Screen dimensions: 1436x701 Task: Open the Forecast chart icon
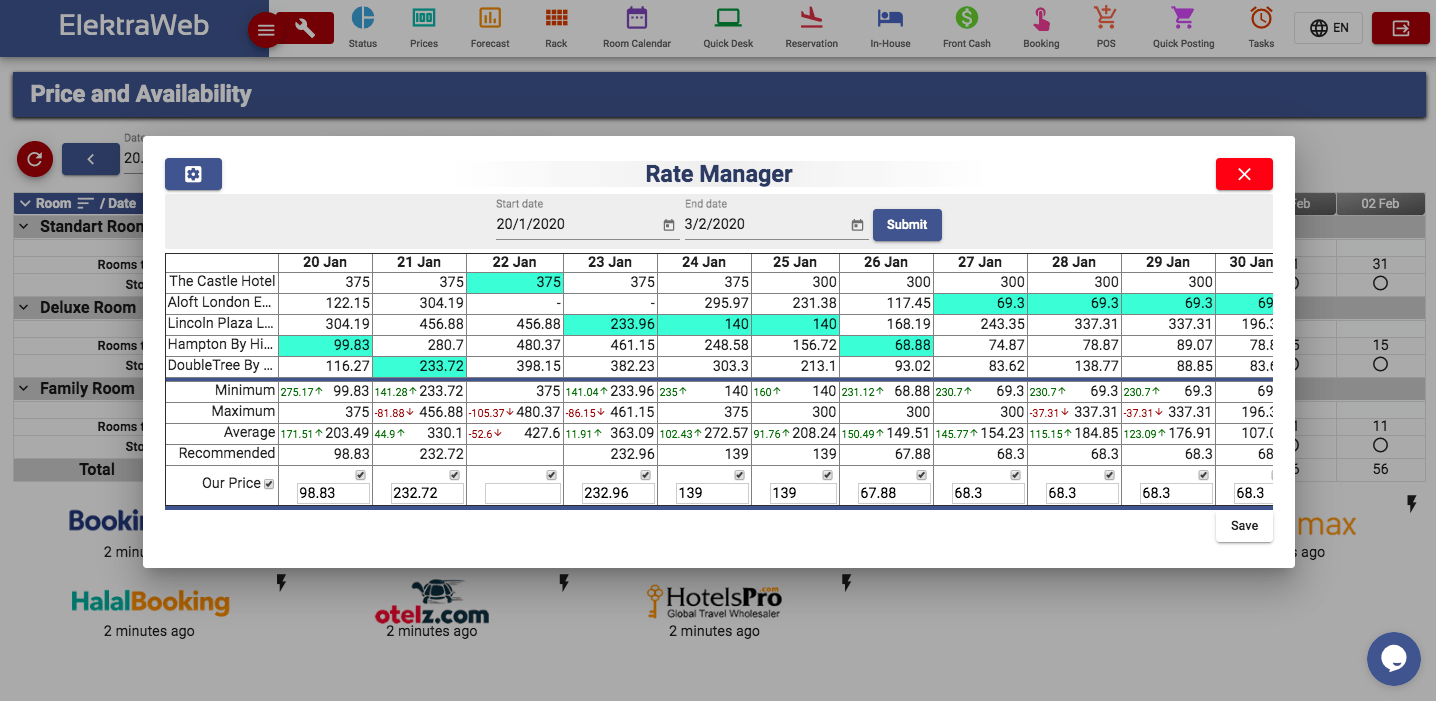[490, 18]
